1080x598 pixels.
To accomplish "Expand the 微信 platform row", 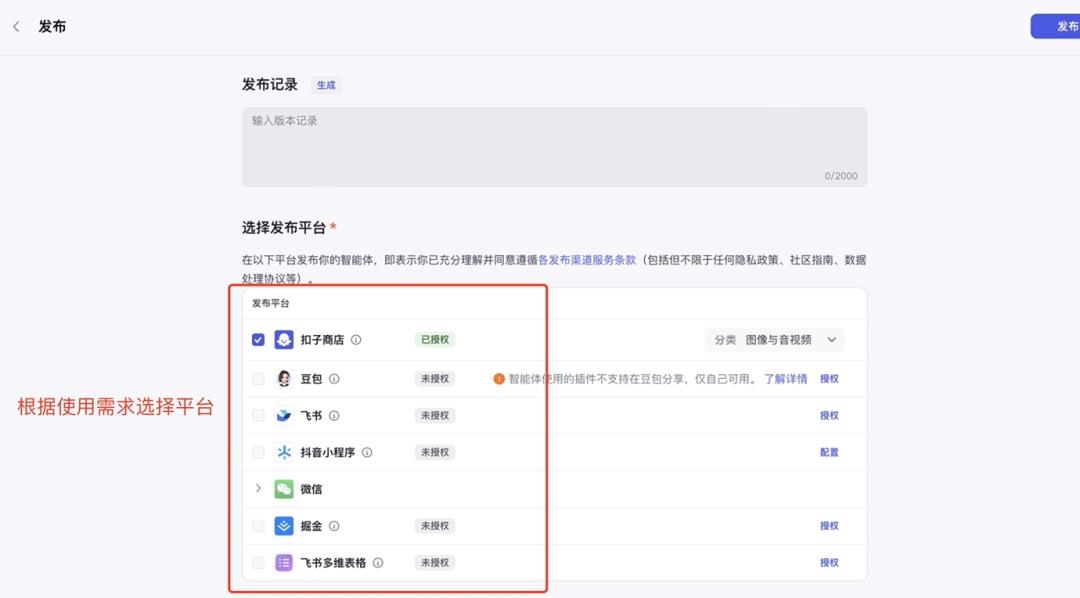I will pos(258,489).
